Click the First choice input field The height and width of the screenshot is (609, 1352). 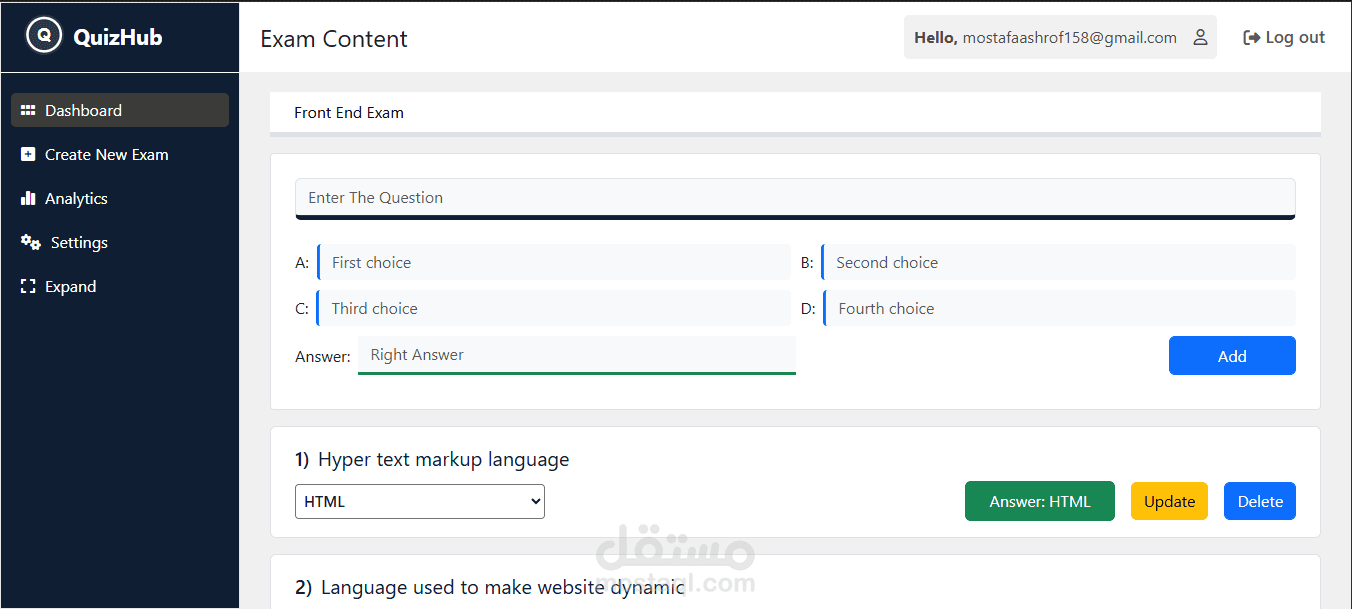point(555,263)
